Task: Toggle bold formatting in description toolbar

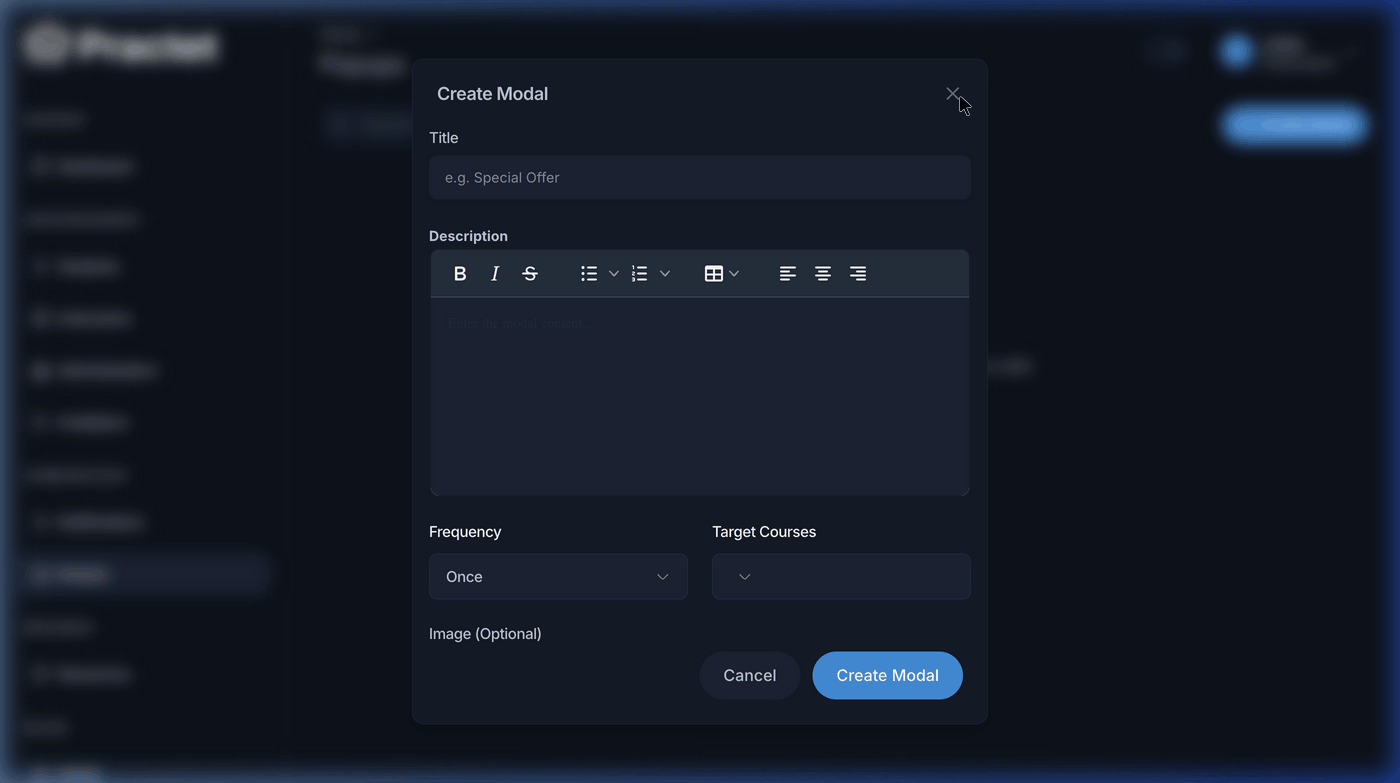Action: 460,273
